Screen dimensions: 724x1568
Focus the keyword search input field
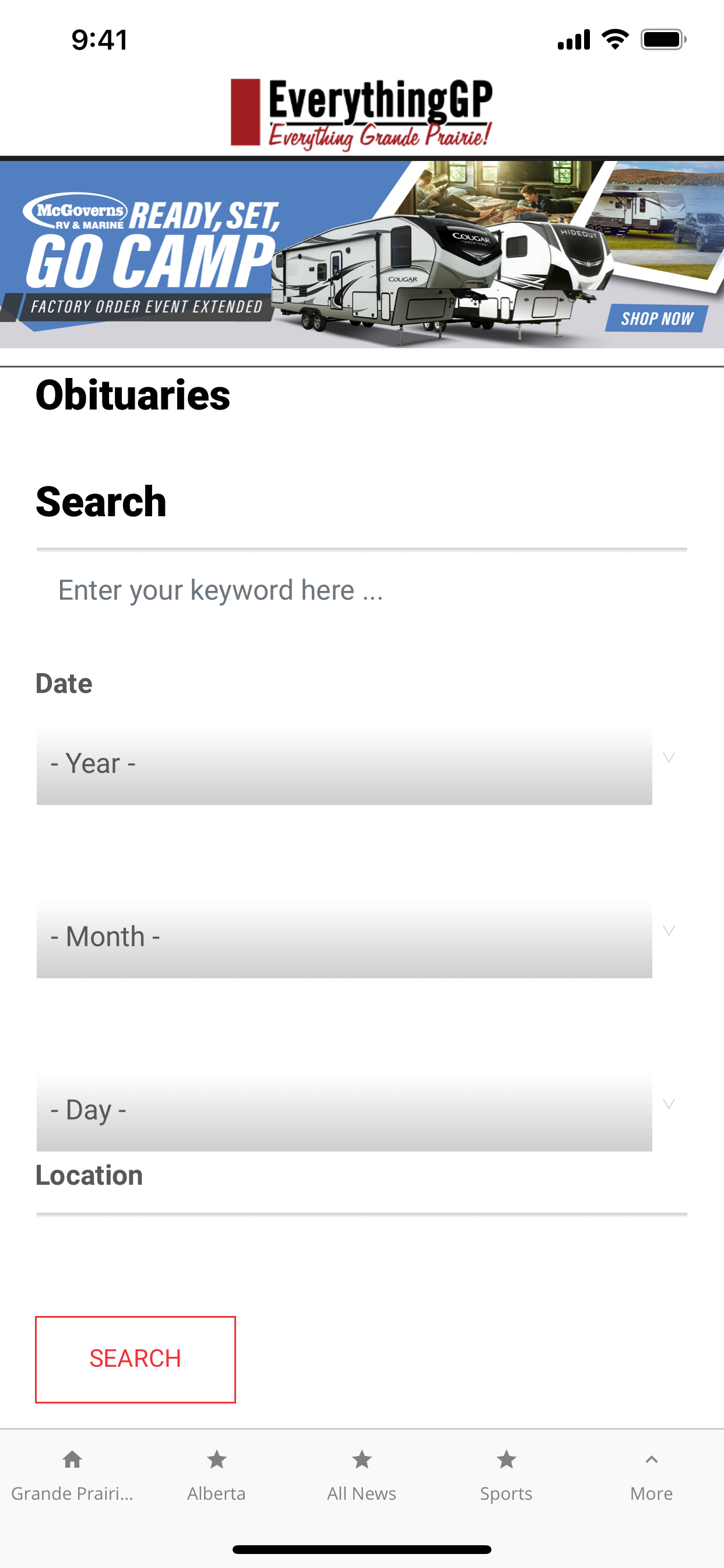[x=362, y=590]
